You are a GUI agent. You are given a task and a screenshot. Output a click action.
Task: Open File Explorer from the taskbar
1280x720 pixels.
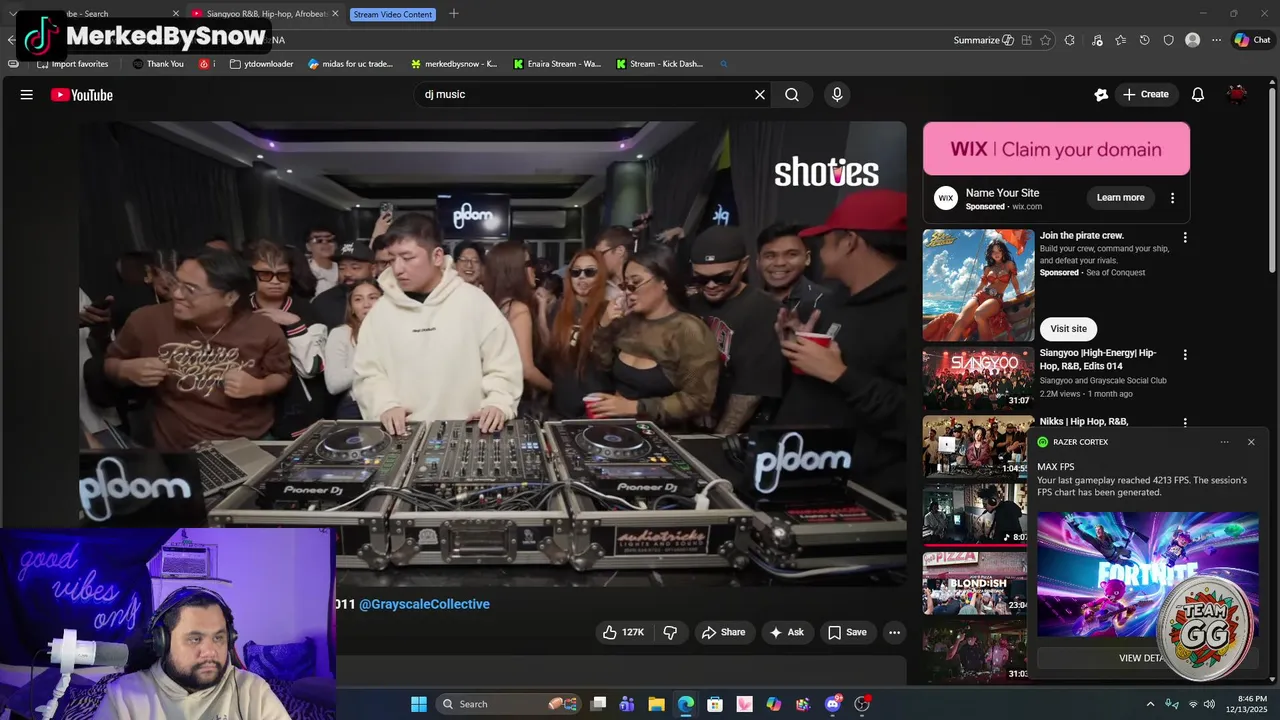coord(657,704)
